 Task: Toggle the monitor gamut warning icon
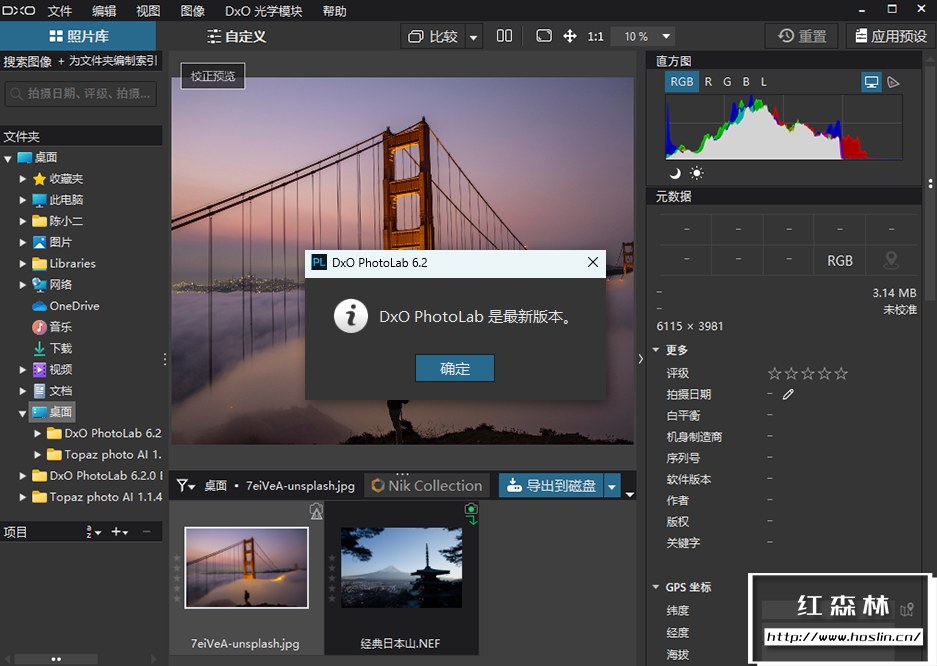[871, 82]
